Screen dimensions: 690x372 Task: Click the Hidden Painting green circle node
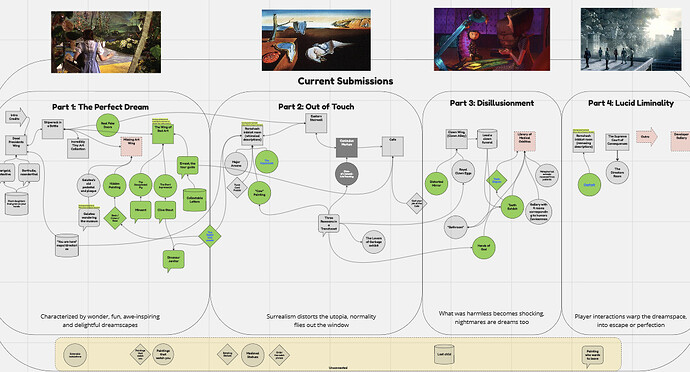coord(114,185)
